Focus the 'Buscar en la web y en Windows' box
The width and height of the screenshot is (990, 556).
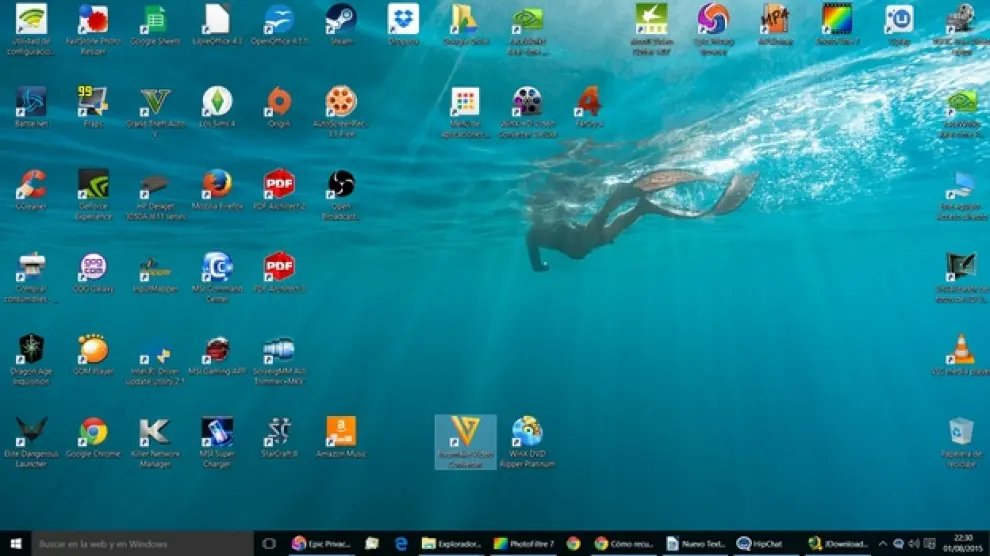tap(140, 543)
